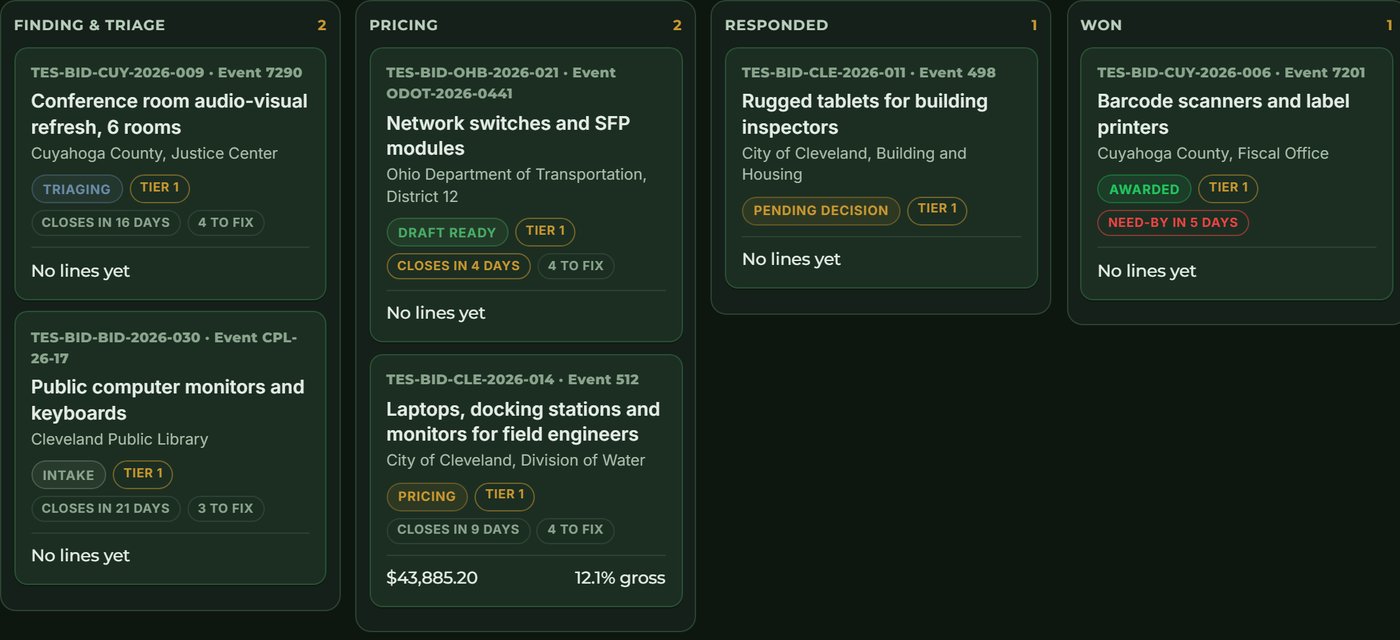
Task: Click the Responded column header
Action: coord(777,25)
